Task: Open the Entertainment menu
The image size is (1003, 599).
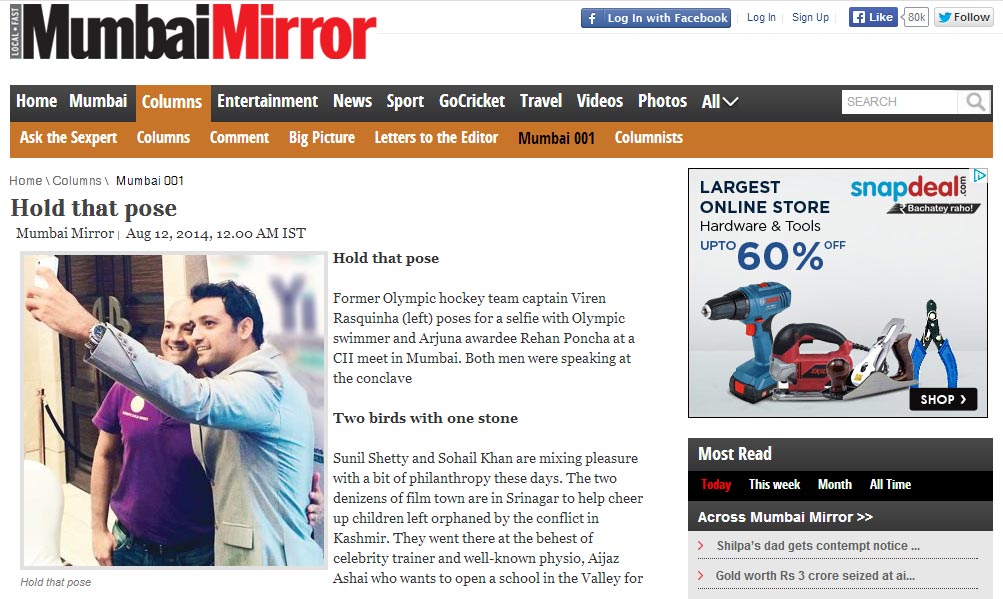Action: pyautogui.click(x=267, y=101)
